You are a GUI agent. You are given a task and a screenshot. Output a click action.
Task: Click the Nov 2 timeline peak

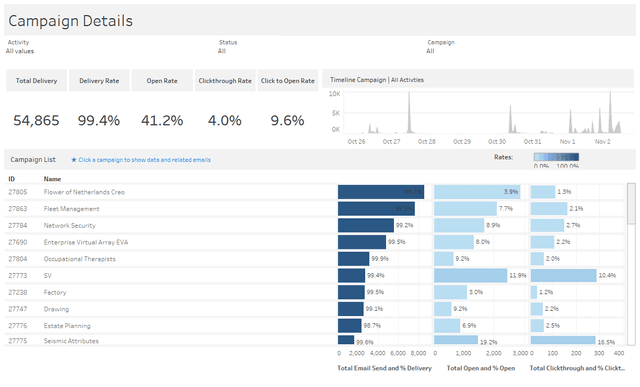[x=610, y=112]
